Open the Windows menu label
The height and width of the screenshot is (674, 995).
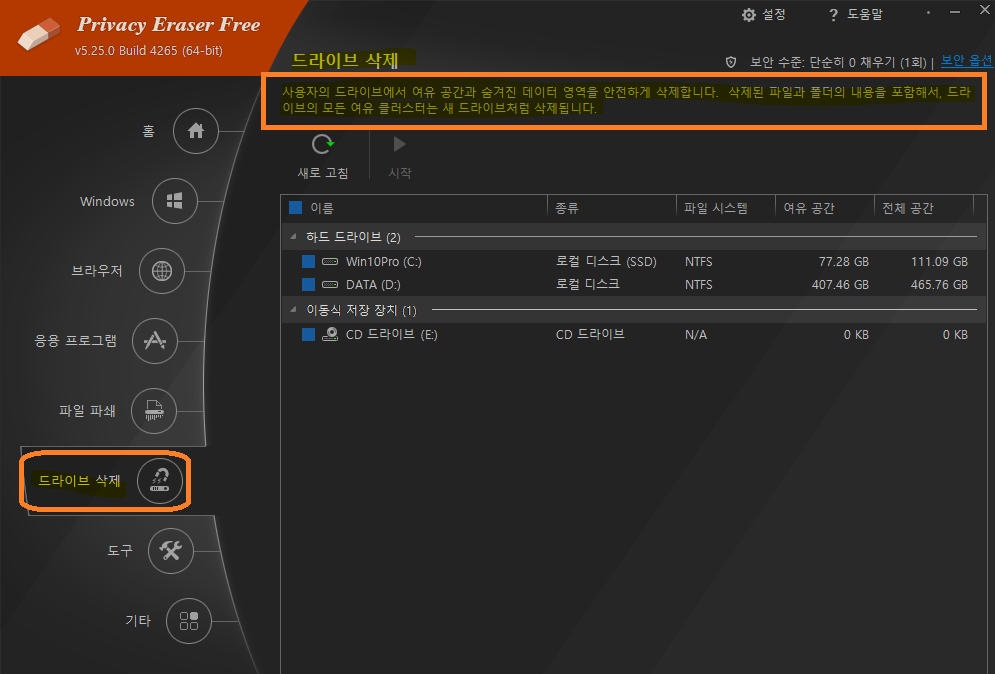[x=107, y=201]
